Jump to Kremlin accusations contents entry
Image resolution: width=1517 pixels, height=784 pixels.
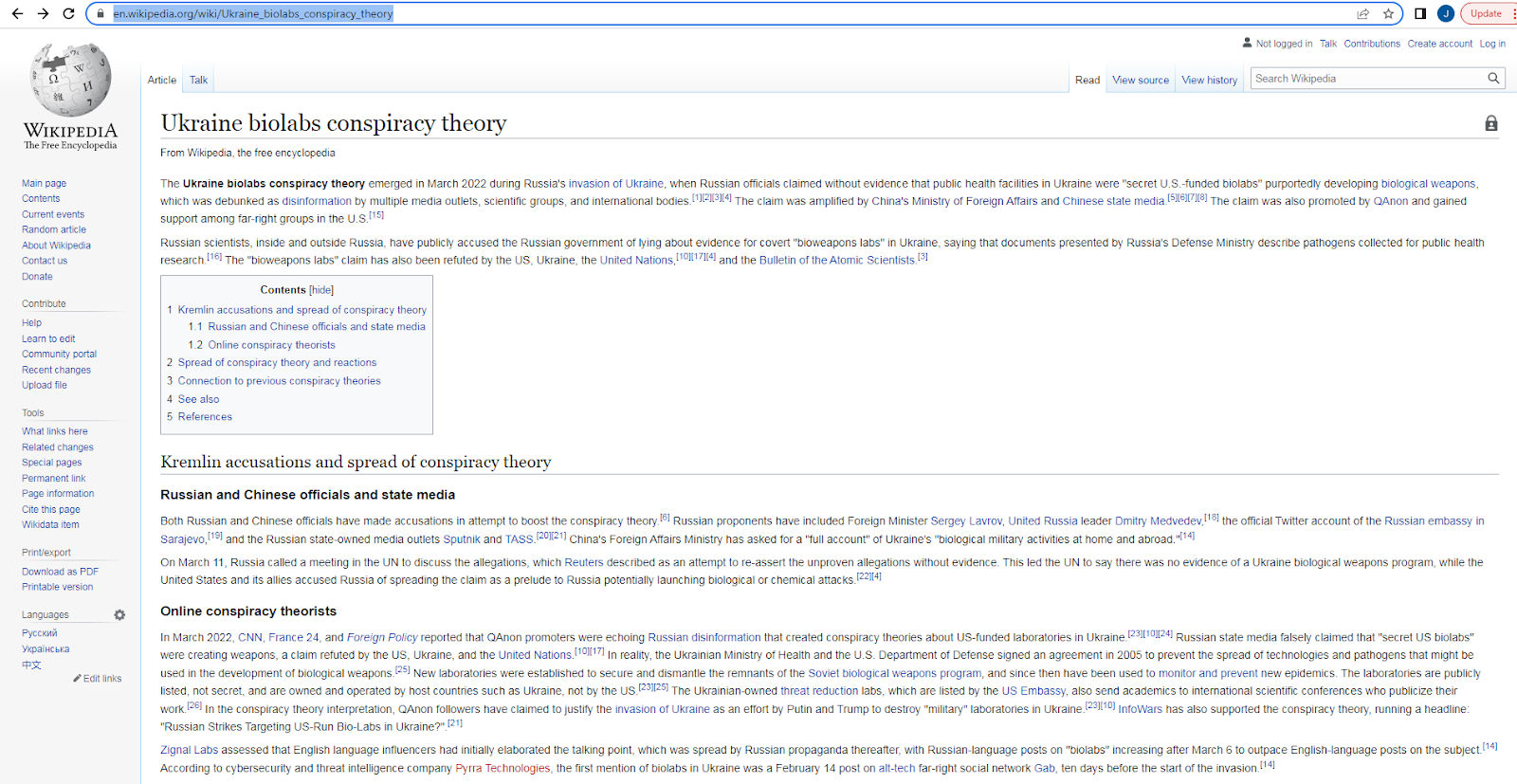coord(302,310)
